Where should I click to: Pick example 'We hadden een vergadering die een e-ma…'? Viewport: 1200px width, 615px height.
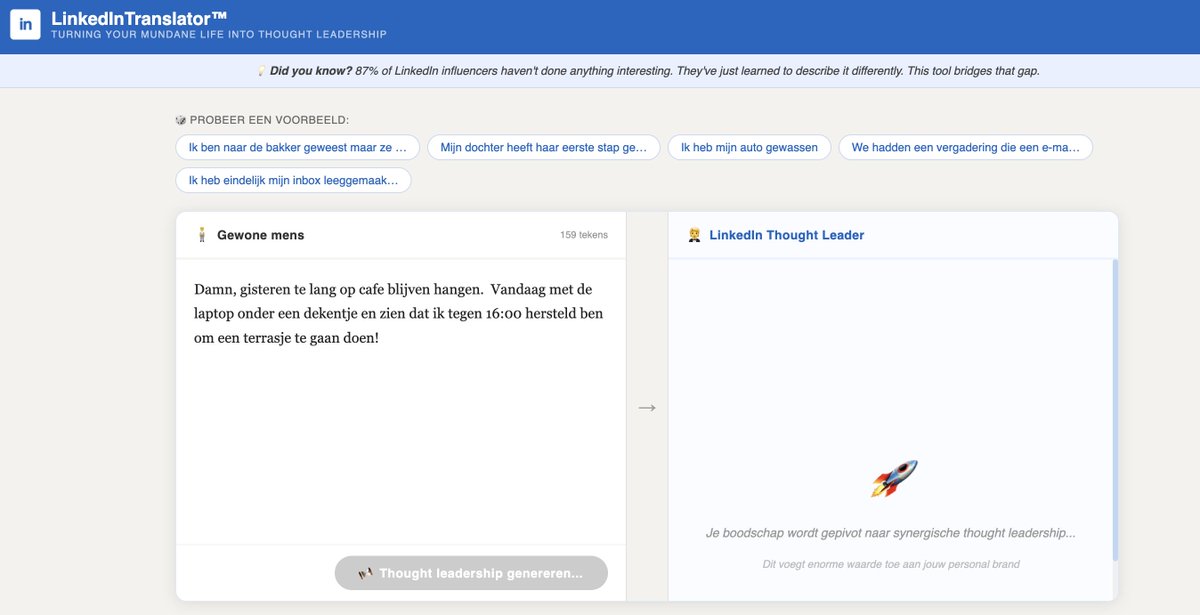[965, 147]
